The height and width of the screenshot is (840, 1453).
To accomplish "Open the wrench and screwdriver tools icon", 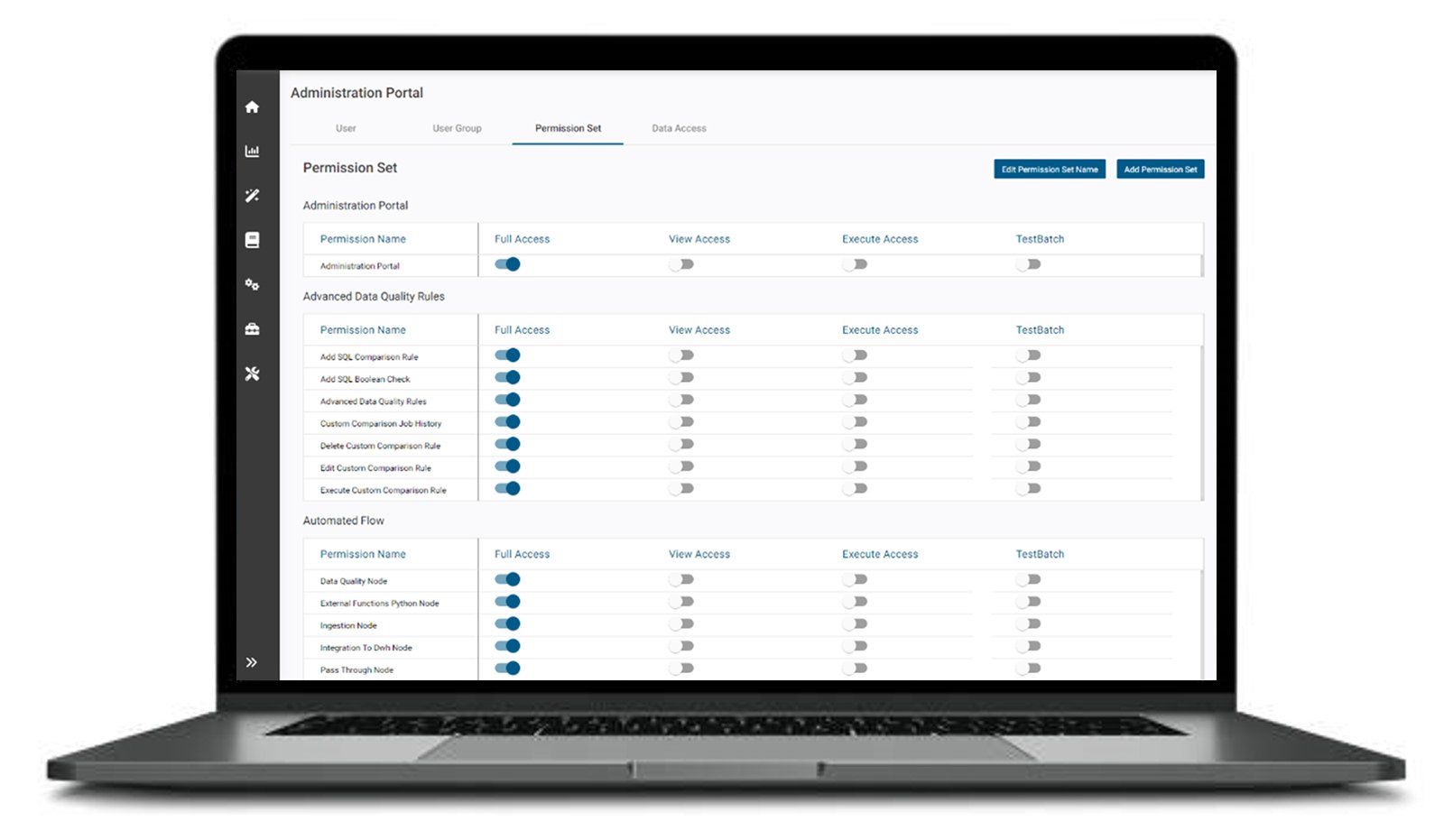I will click(252, 374).
